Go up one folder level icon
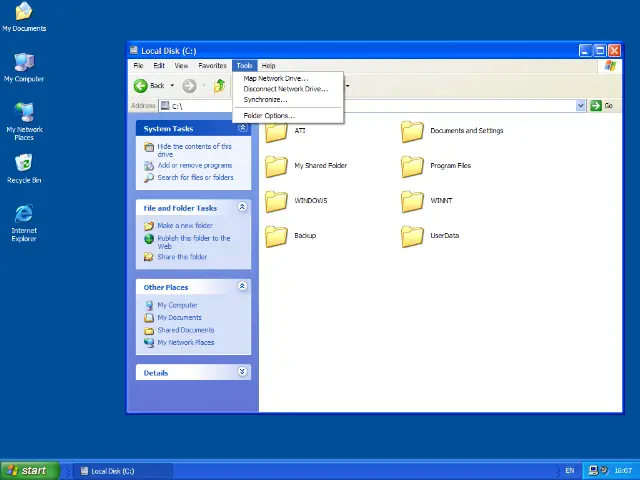Image resolution: width=640 pixels, height=480 pixels. point(220,86)
